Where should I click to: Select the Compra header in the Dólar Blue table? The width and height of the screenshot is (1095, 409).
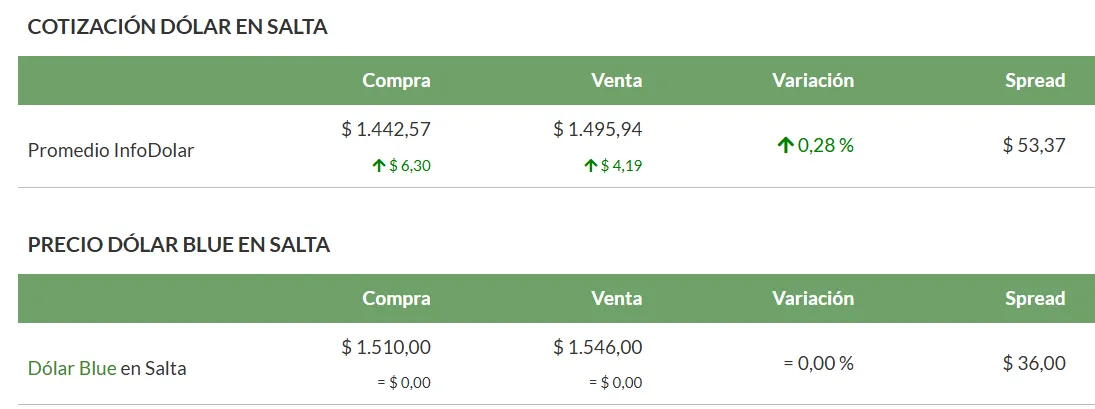396,298
